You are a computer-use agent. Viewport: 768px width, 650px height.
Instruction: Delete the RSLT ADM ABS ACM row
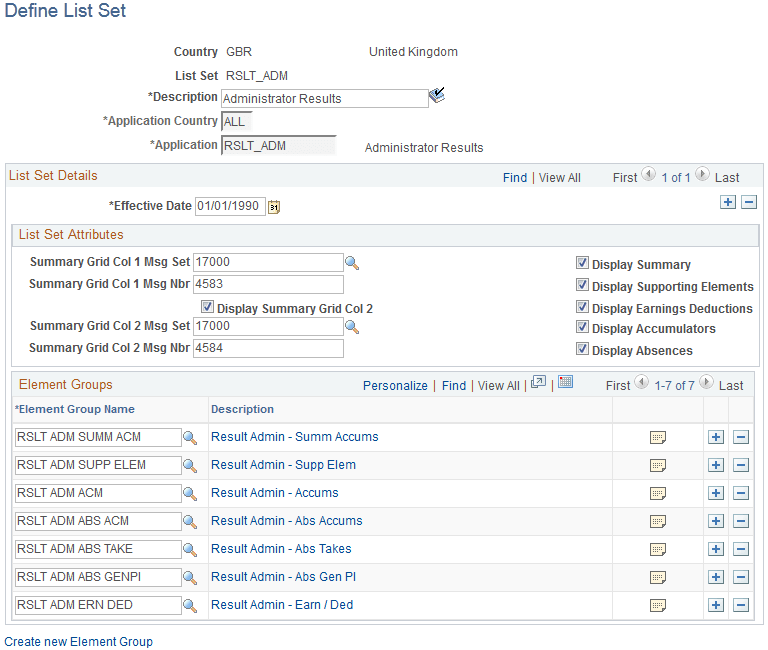pos(741,521)
